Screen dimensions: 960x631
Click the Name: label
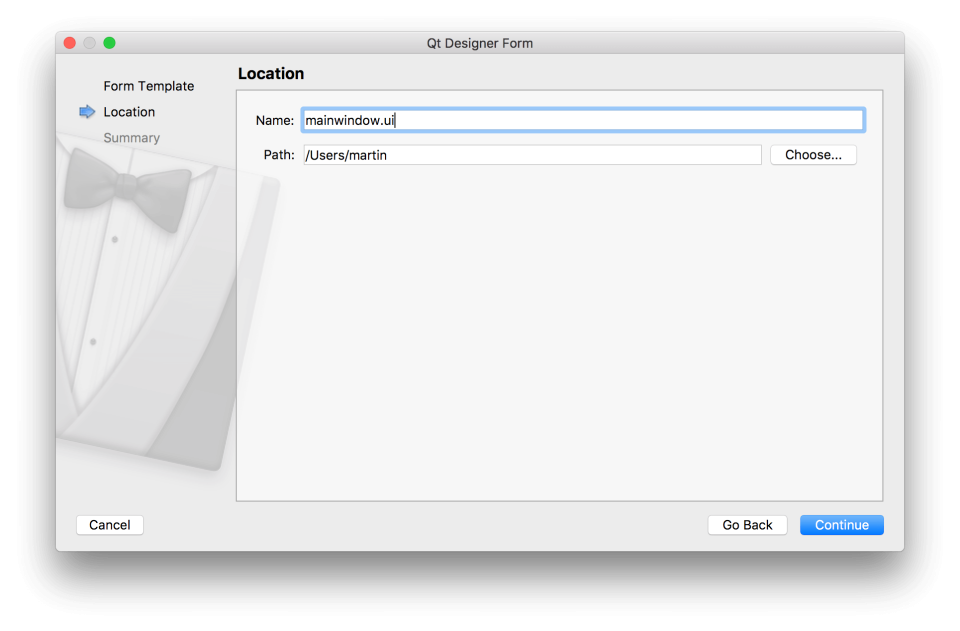point(275,120)
